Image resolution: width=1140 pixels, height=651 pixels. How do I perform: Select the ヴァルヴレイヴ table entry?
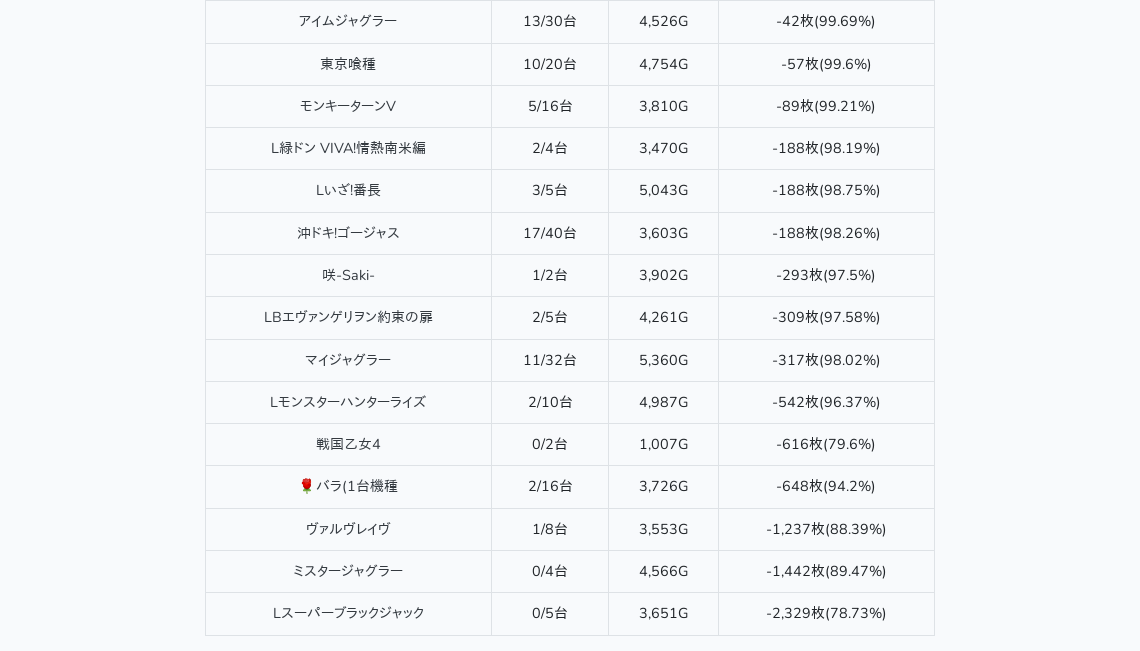pos(348,529)
